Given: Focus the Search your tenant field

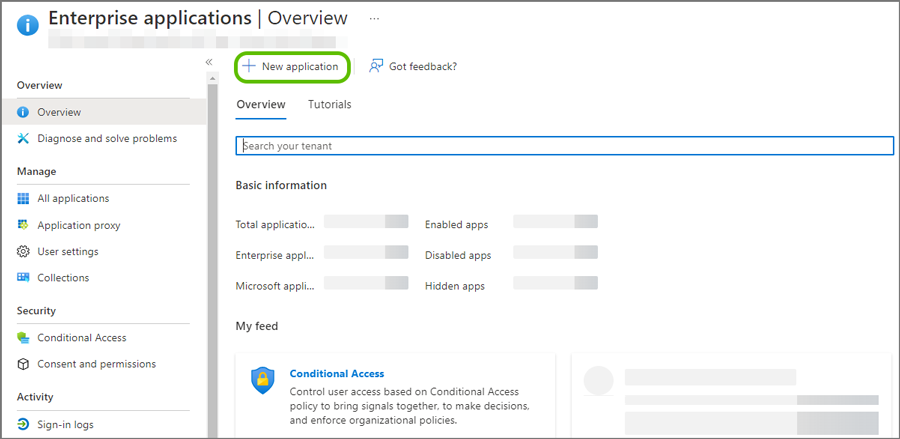Looking at the screenshot, I should (x=564, y=146).
